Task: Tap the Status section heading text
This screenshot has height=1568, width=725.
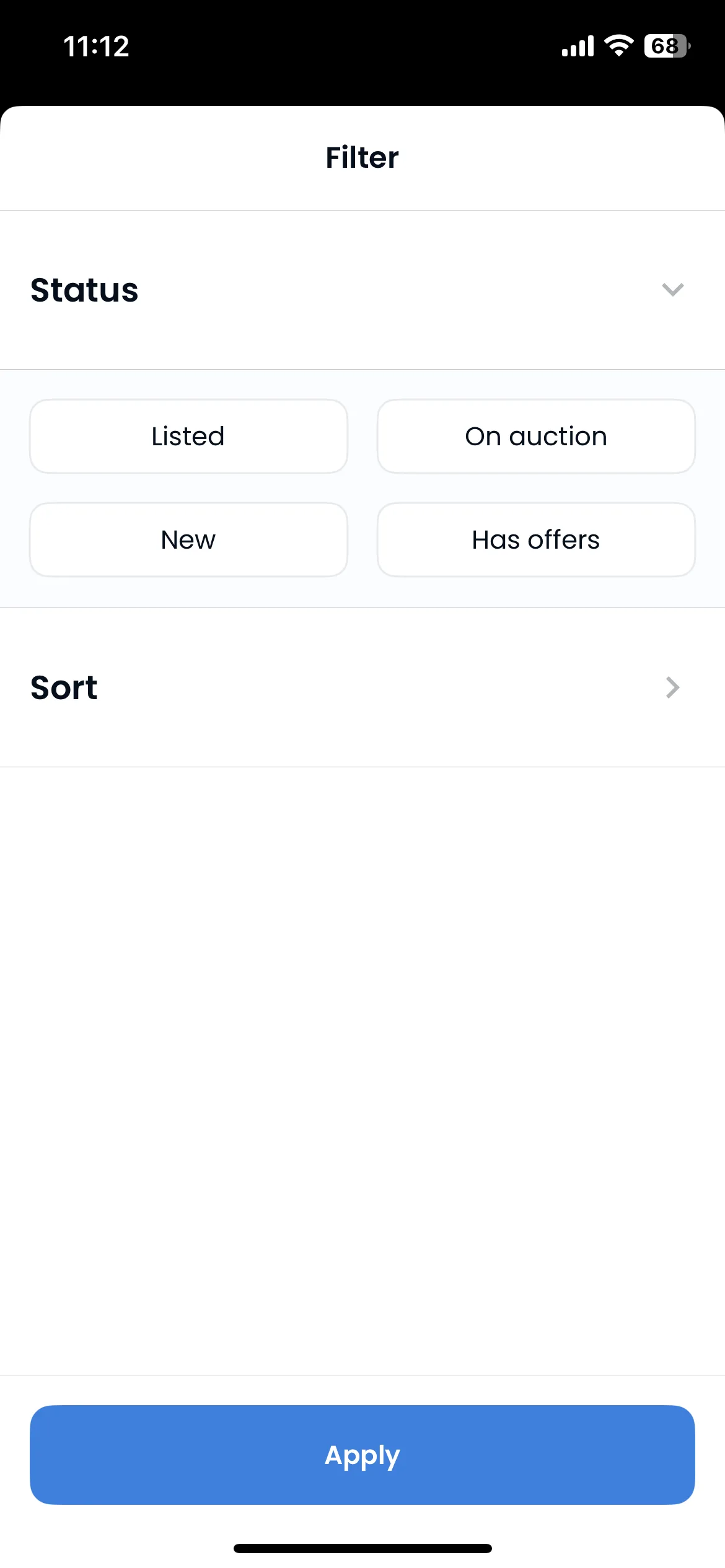Action: (84, 290)
